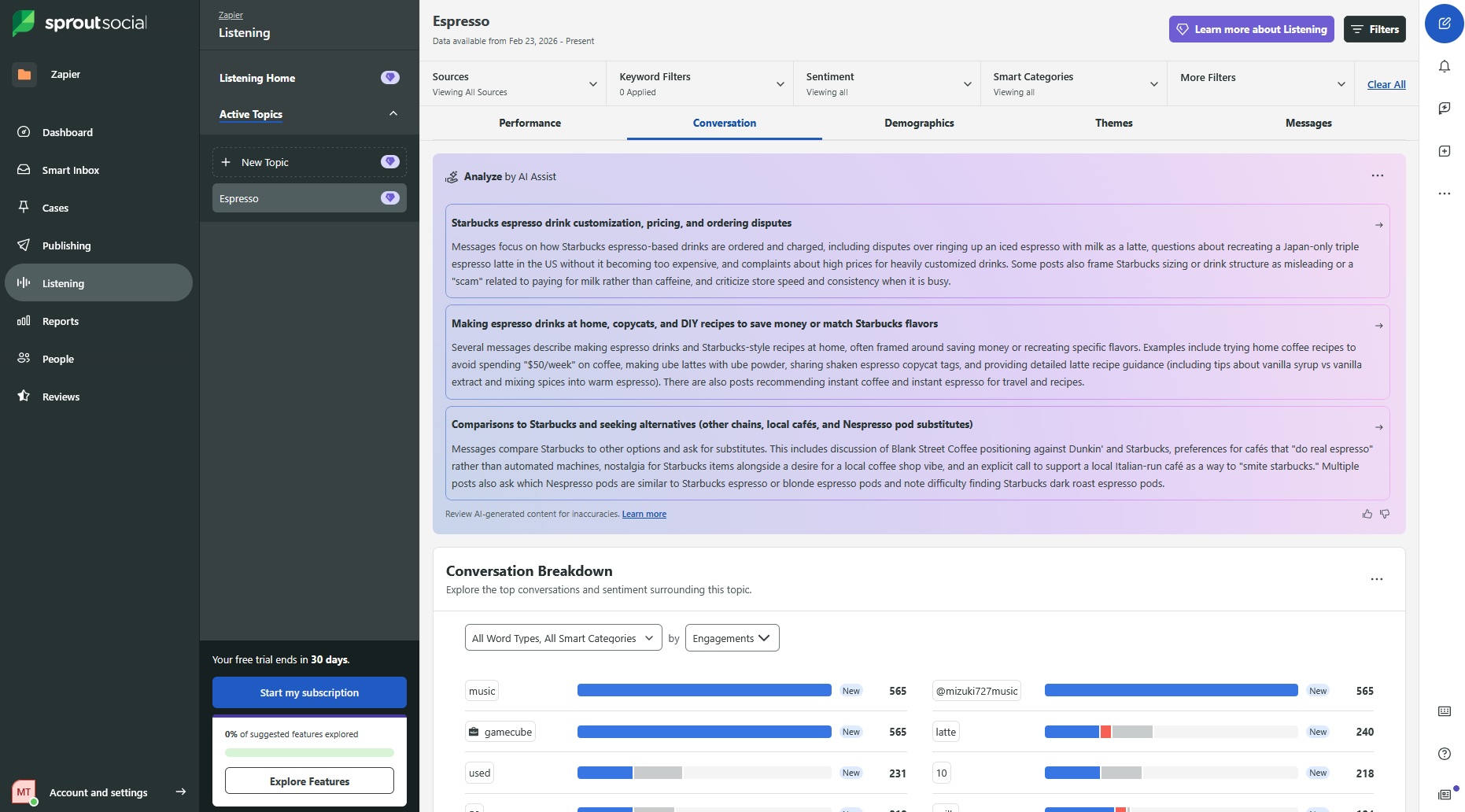Open Smart Inbox from the sidebar
The height and width of the screenshot is (812, 1465).
pyautogui.click(x=98, y=170)
